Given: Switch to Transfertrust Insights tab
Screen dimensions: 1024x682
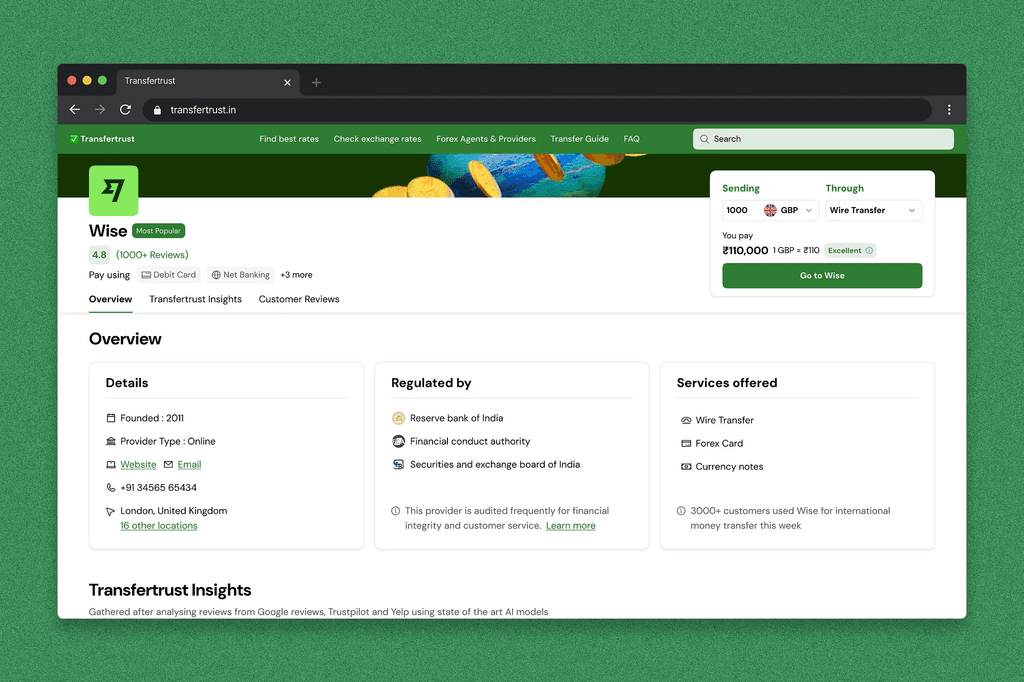Looking at the screenshot, I should [x=196, y=299].
